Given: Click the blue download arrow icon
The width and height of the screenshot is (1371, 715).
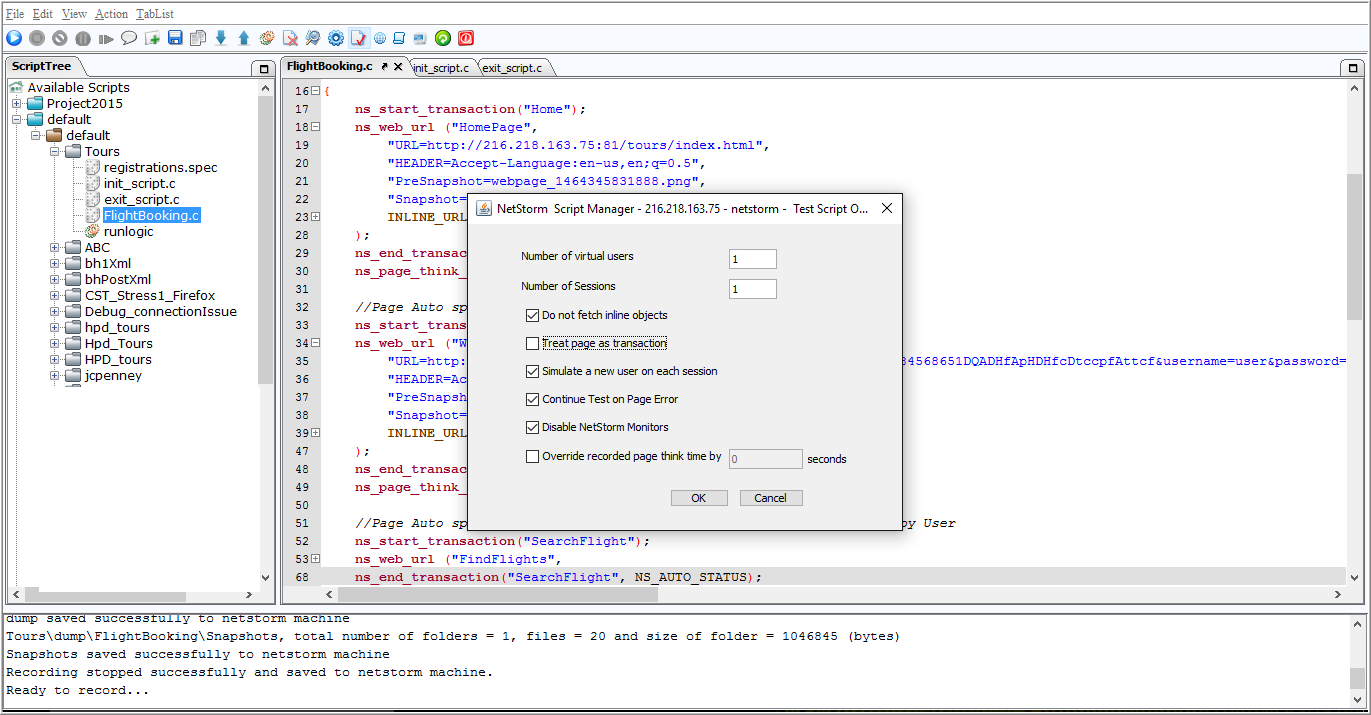Looking at the screenshot, I should click(x=221, y=38).
